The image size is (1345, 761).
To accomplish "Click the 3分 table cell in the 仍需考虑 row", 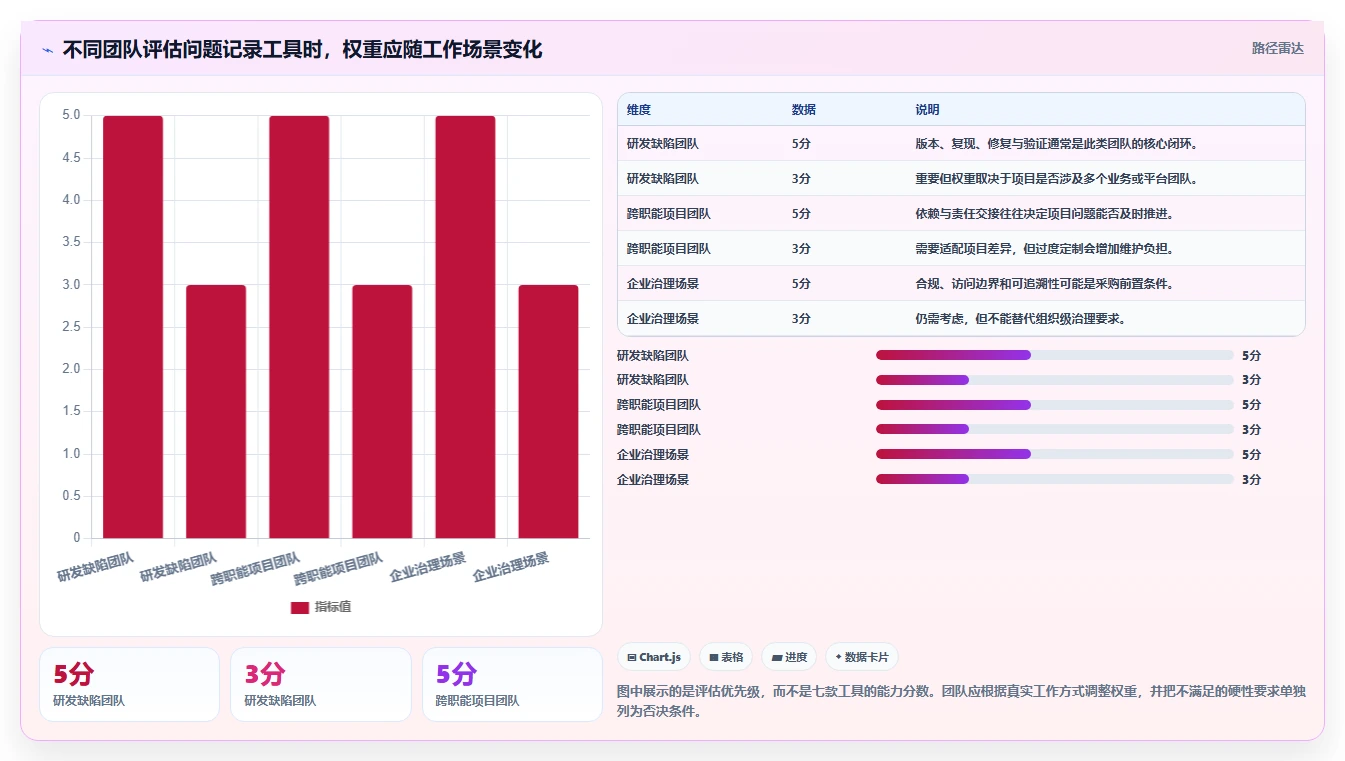I will point(801,319).
